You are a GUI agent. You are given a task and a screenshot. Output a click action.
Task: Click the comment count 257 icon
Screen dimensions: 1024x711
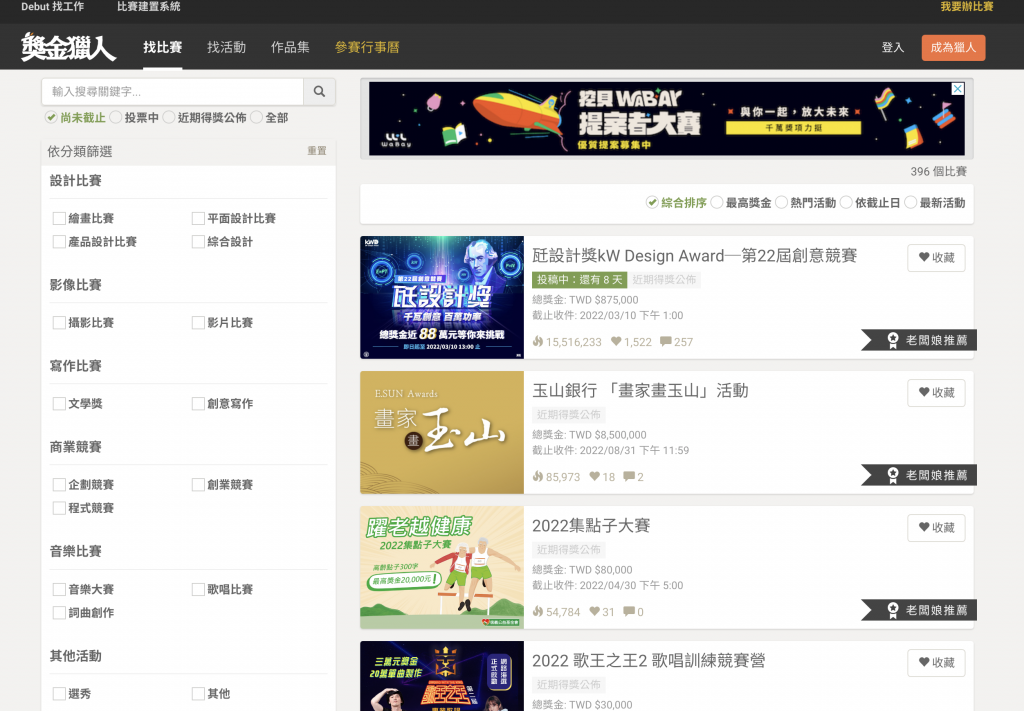coord(665,341)
